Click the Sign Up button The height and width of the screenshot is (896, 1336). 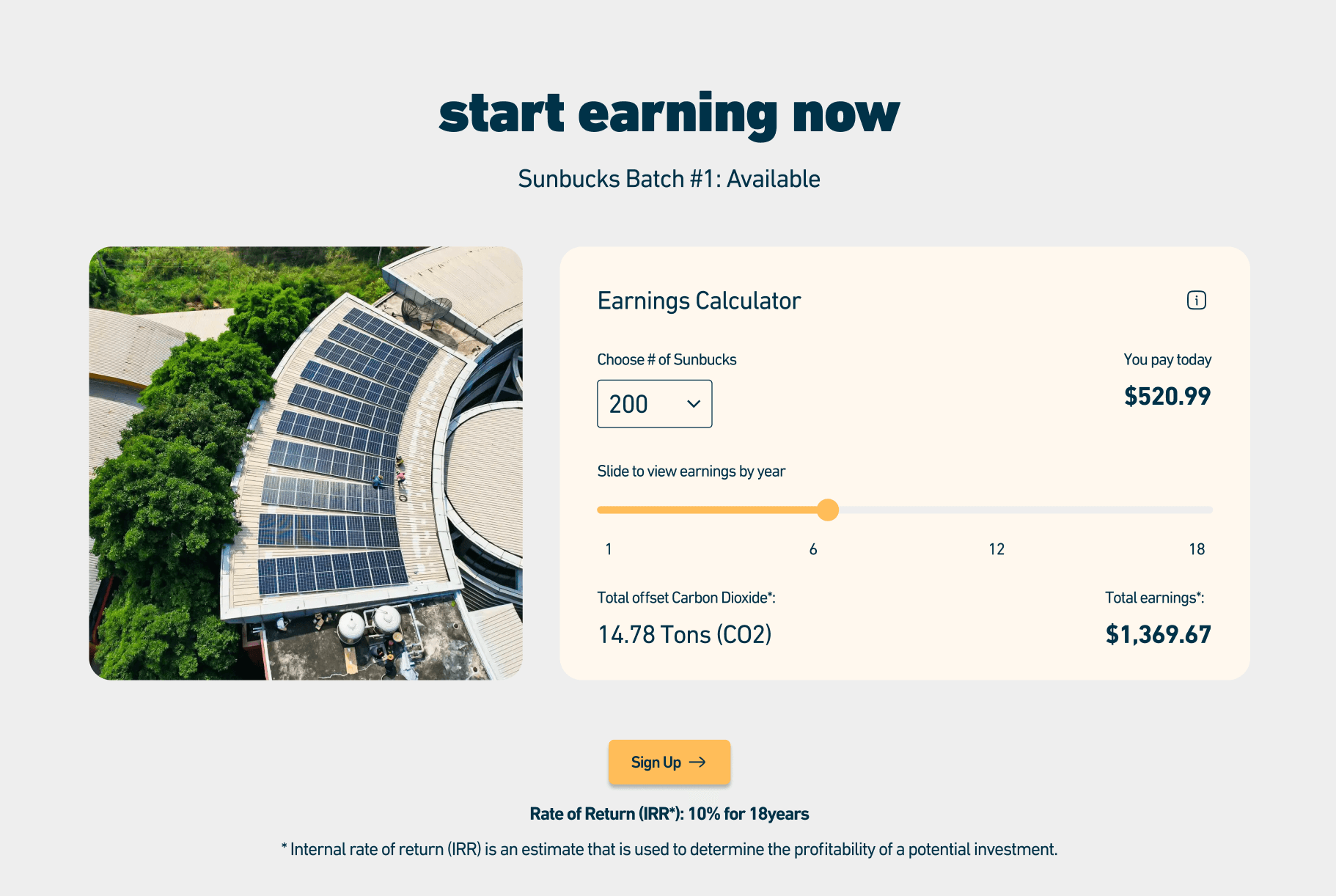click(668, 762)
